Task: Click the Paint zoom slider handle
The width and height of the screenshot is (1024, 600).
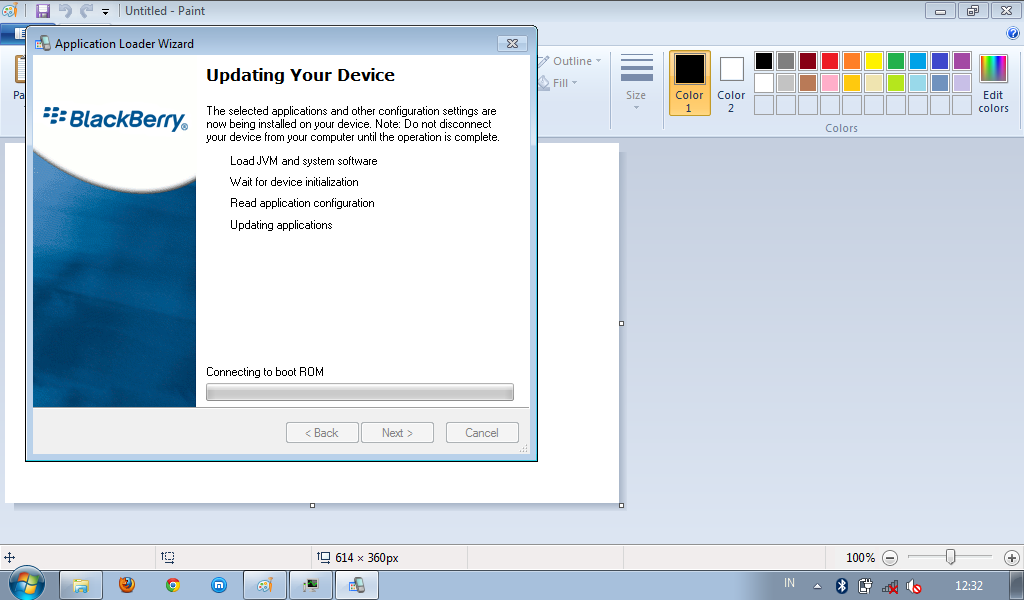Action: tap(951, 557)
